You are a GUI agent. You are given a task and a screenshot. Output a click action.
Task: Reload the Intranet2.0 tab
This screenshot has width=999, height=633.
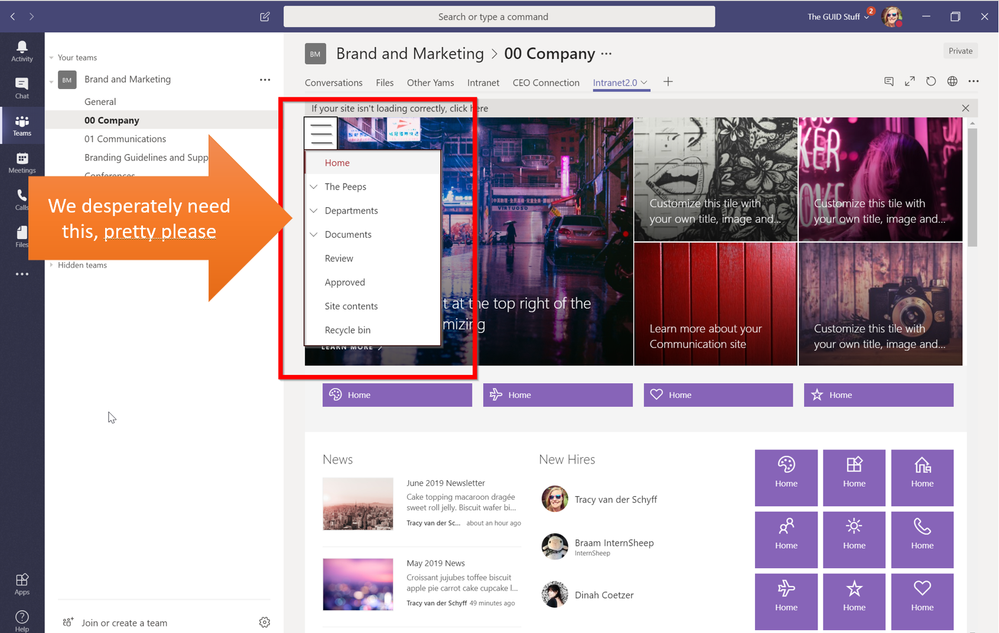tap(931, 81)
